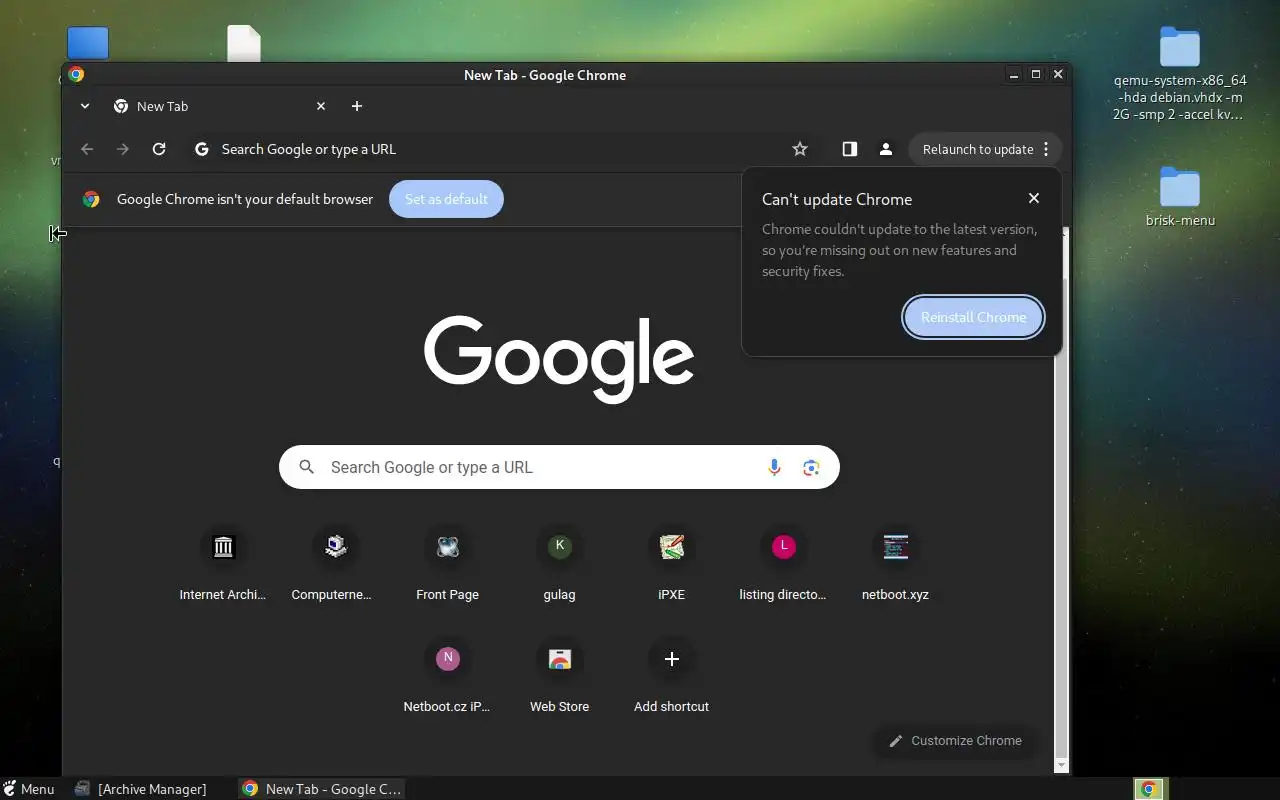Screen dimensions: 1280x800
Task: Click the Google G icon in address bar
Action: (202, 149)
